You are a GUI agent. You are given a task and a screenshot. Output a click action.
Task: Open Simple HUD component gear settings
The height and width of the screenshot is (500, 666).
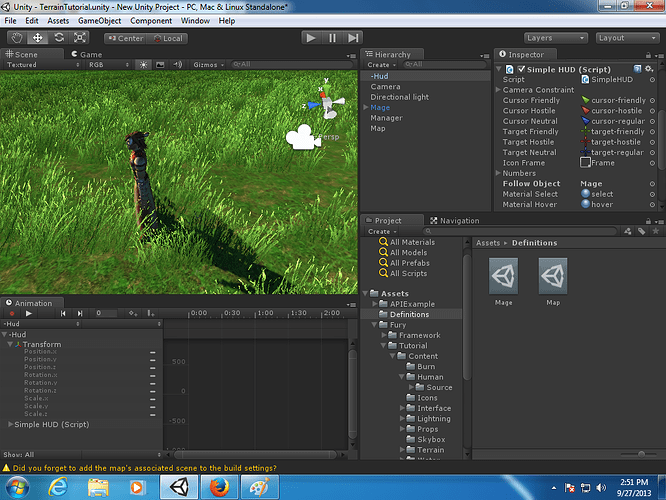[x=649, y=69]
